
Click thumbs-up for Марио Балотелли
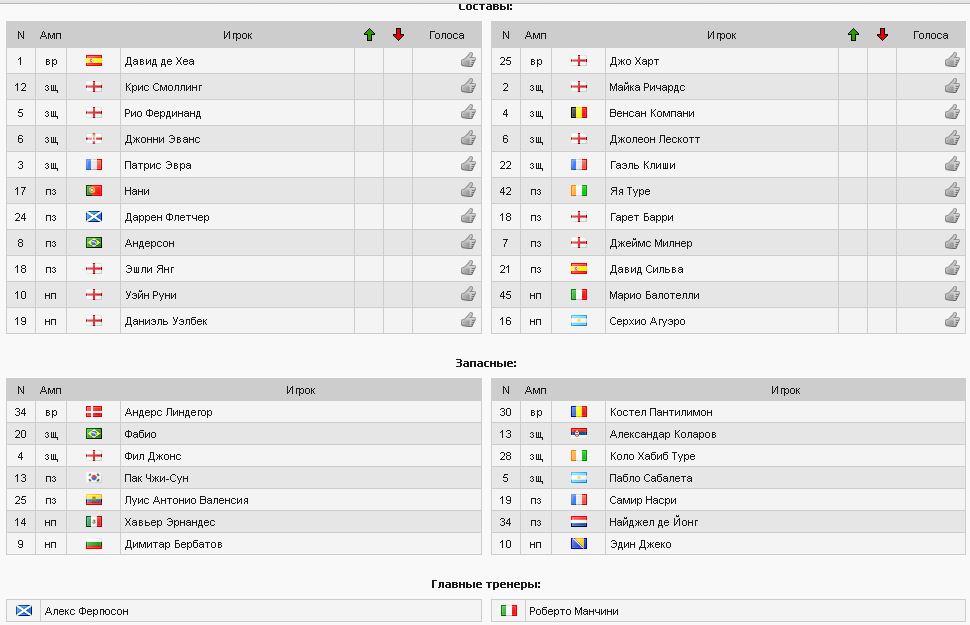tap(952, 295)
